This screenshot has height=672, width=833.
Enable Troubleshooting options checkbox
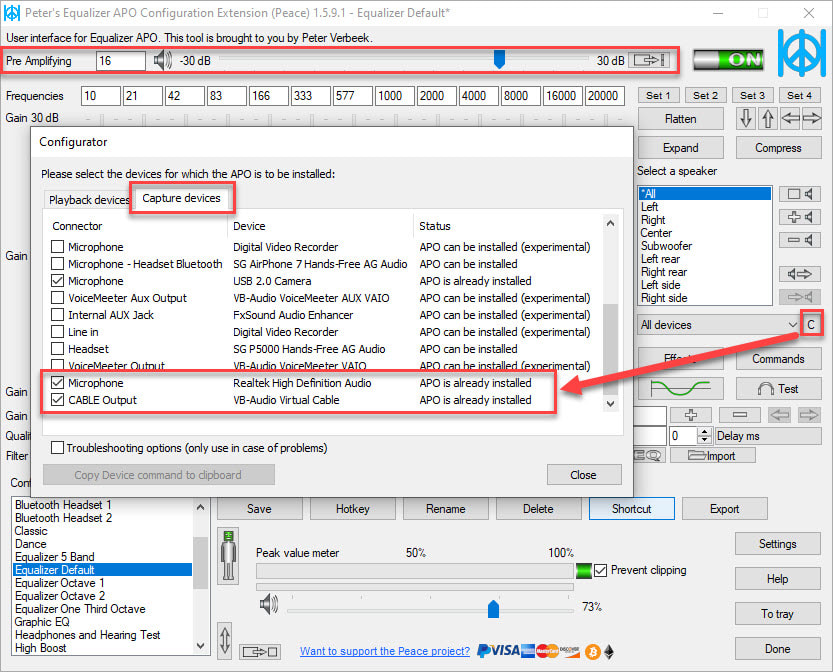tap(57, 448)
